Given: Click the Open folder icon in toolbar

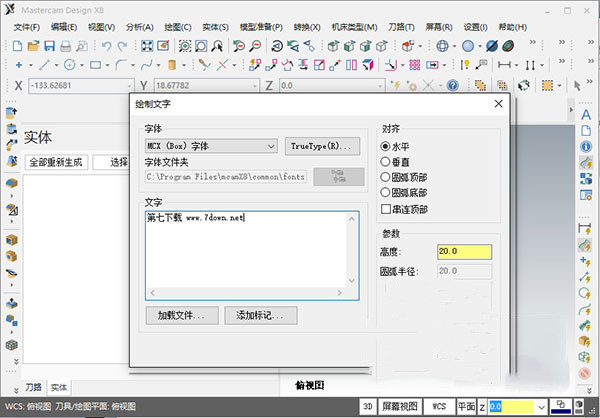Looking at the screenshot, I should coord(34,46).
